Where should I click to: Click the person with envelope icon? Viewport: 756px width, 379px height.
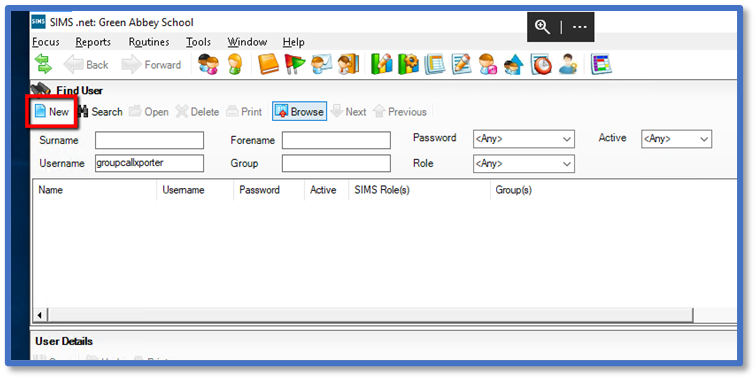pyautogui.click(x=321, y=64)
